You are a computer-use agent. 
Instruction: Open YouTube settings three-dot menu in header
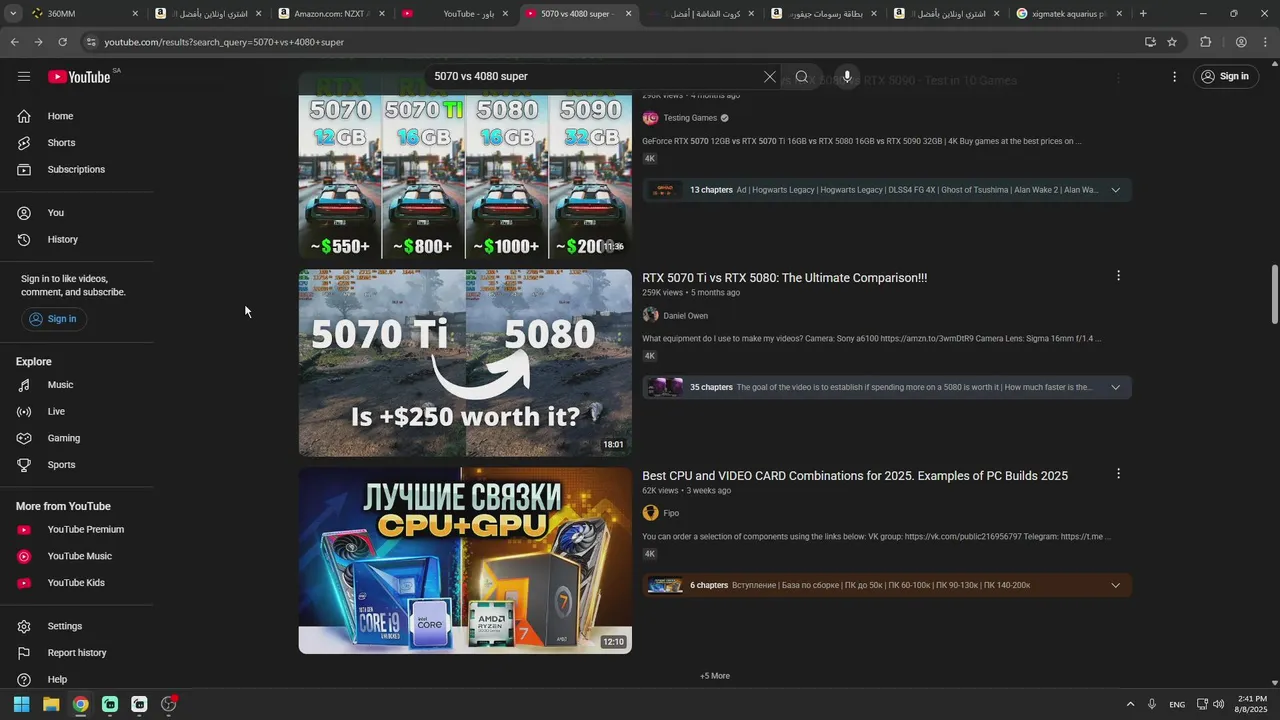click(1175, 76)
